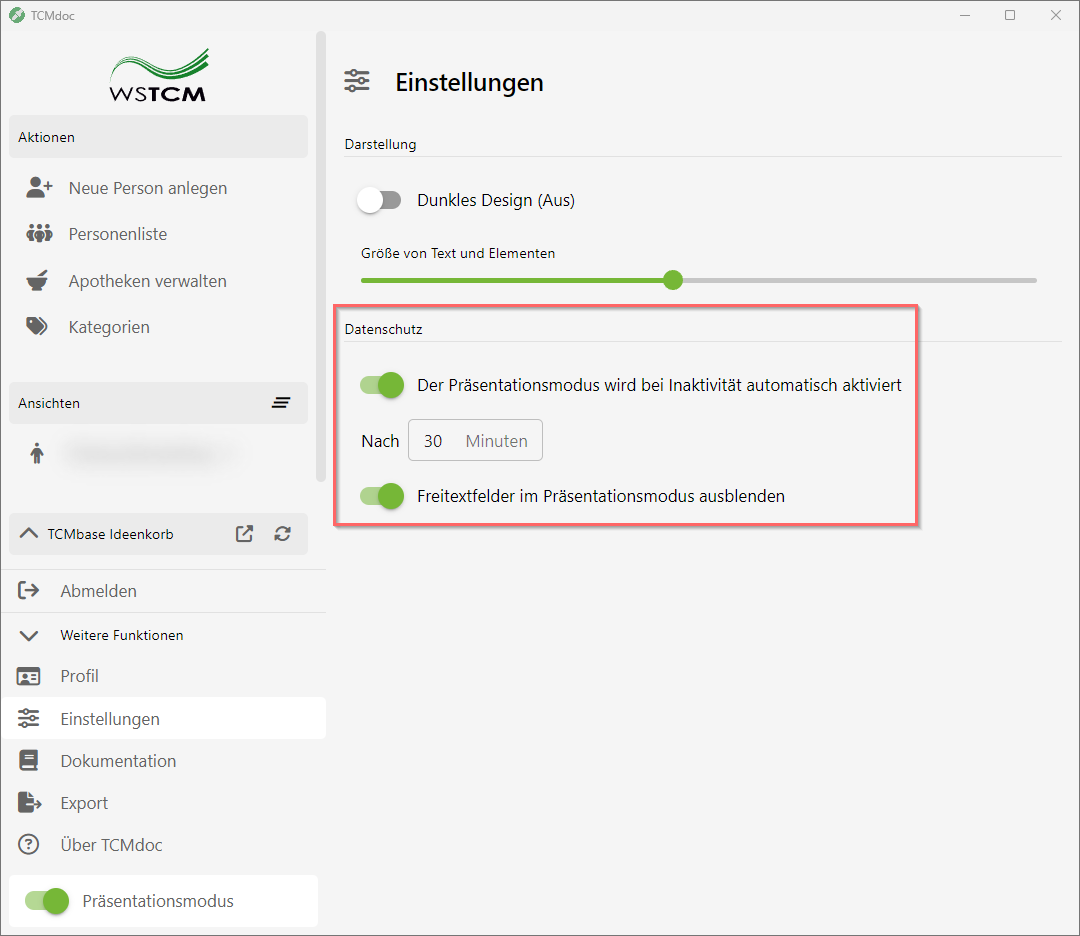
Task: Click the Apotheken verwalten mortar icon
Action: pyautogui.click(x=39, y=281)
